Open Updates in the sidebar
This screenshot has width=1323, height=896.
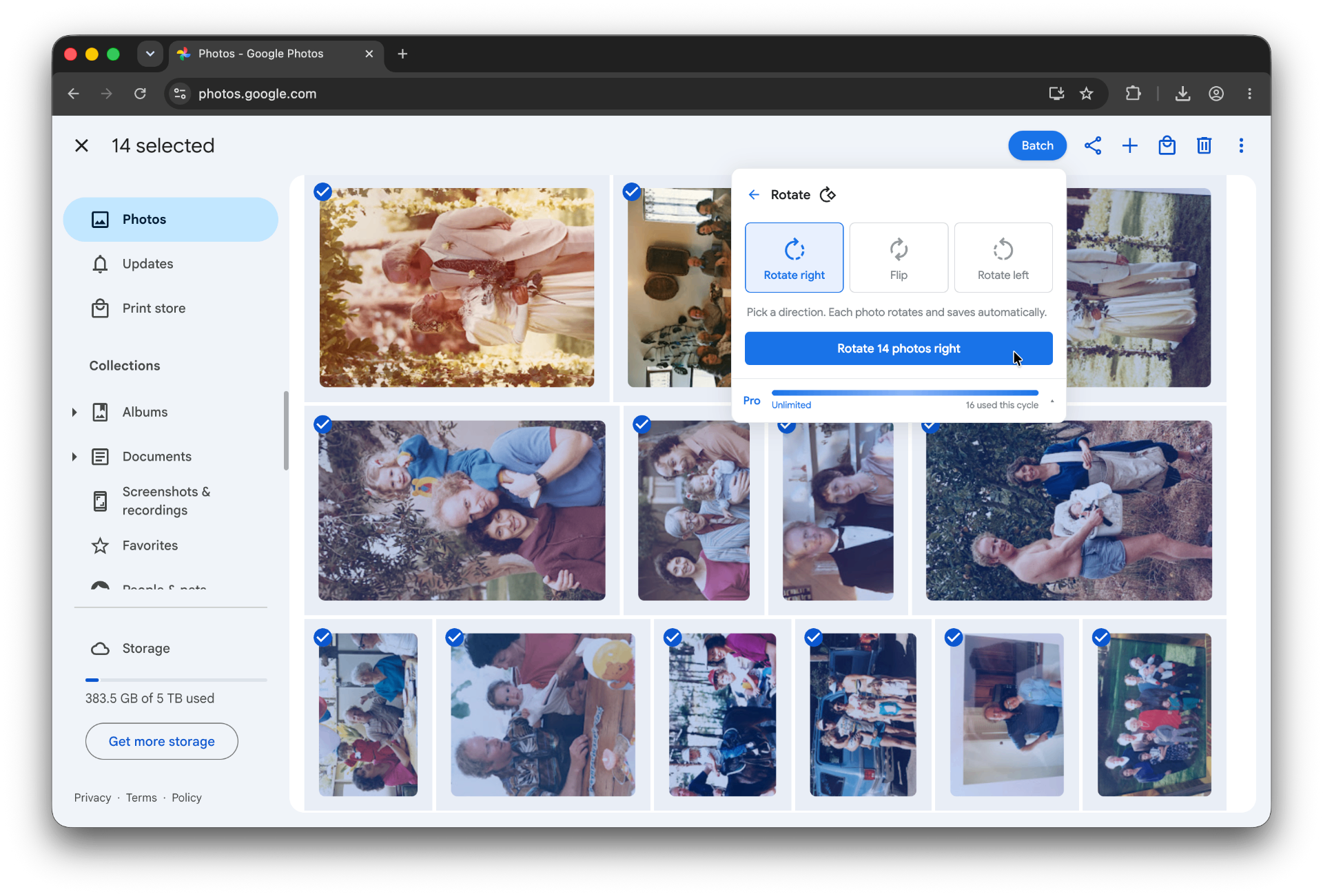click(147, 264)
